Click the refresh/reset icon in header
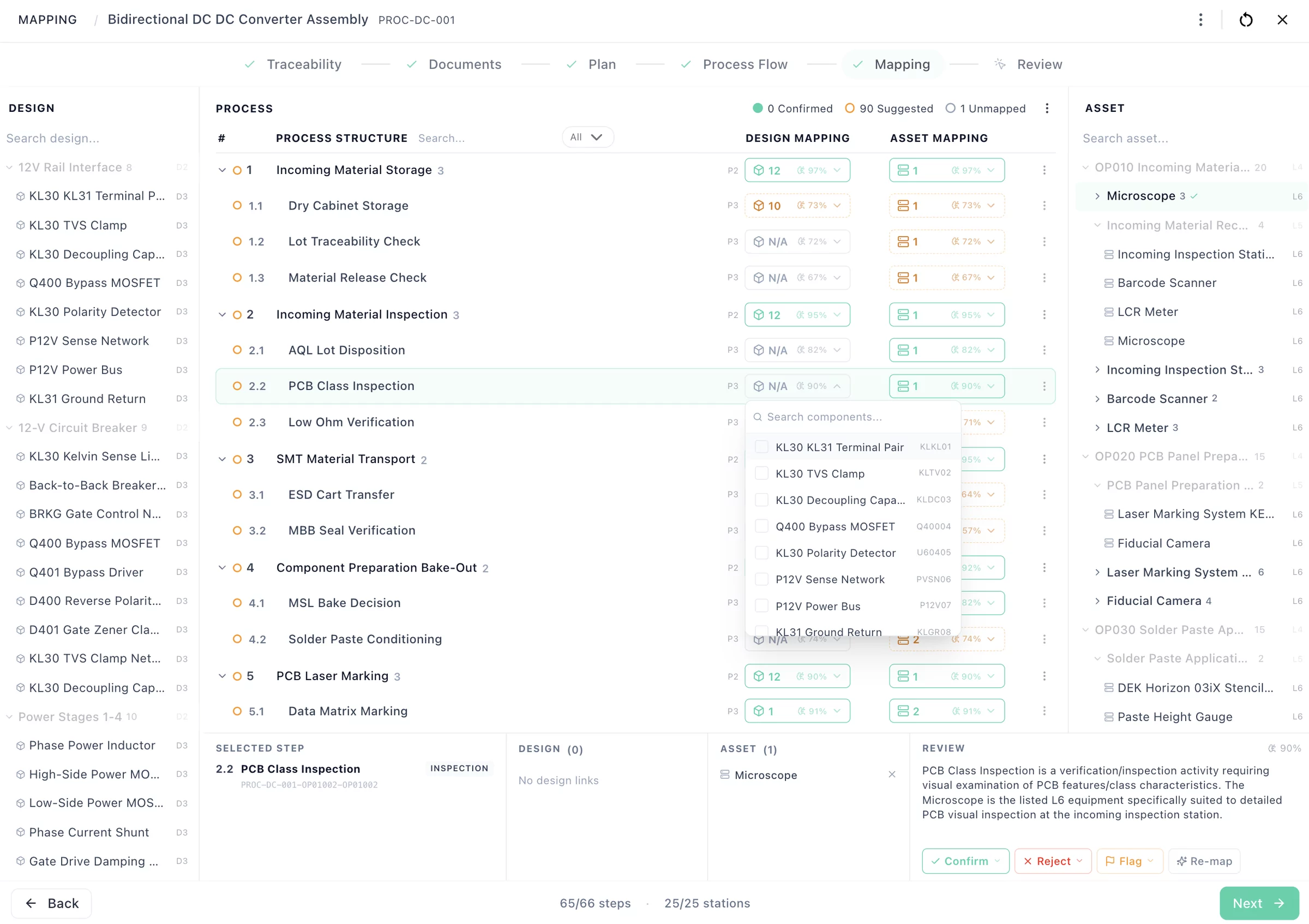The height and width of the screenshot is (924, 1309). click(x=1246, y=20)
